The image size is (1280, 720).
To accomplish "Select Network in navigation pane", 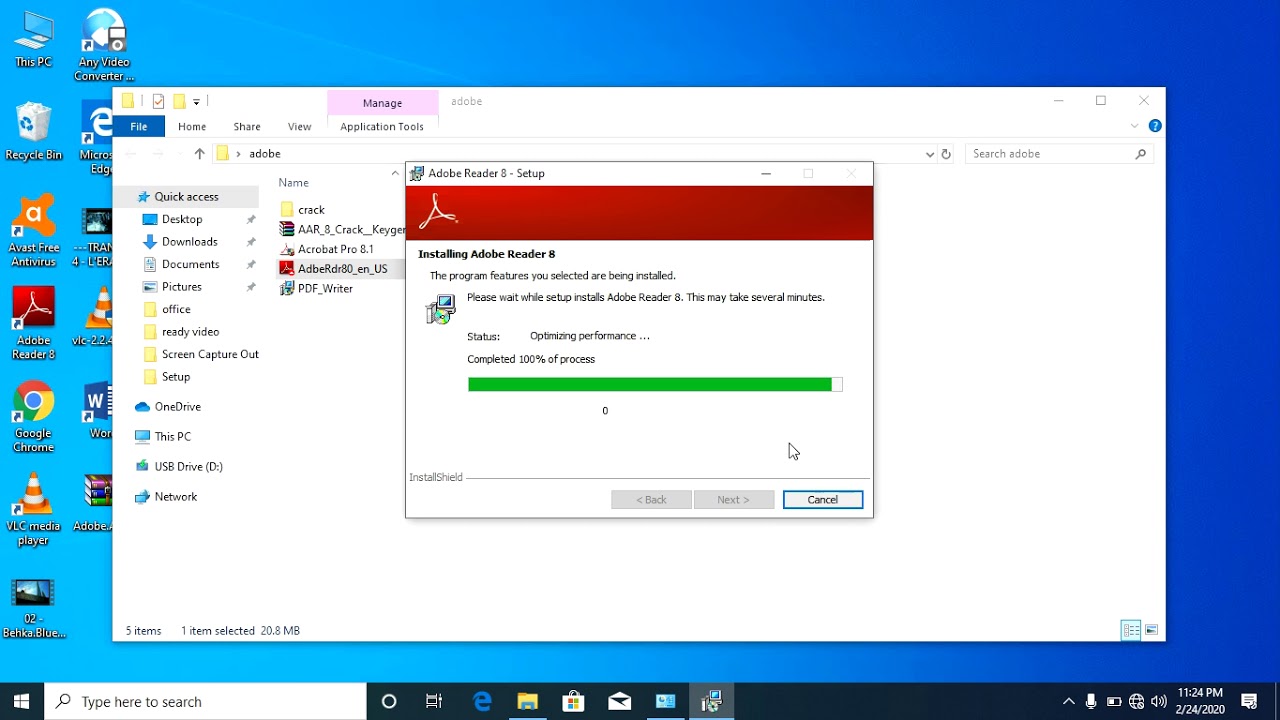I will [x=176, y=497].
